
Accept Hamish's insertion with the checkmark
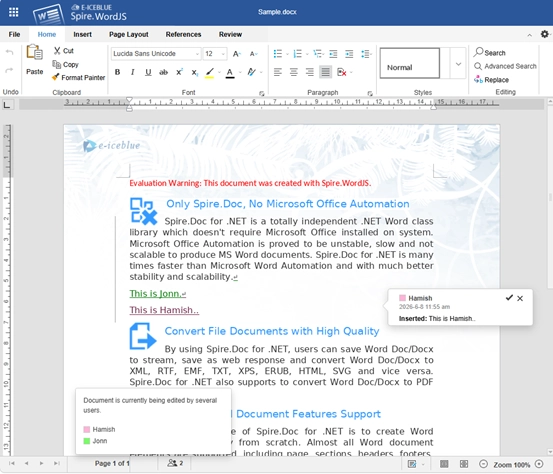coord(509,298)
